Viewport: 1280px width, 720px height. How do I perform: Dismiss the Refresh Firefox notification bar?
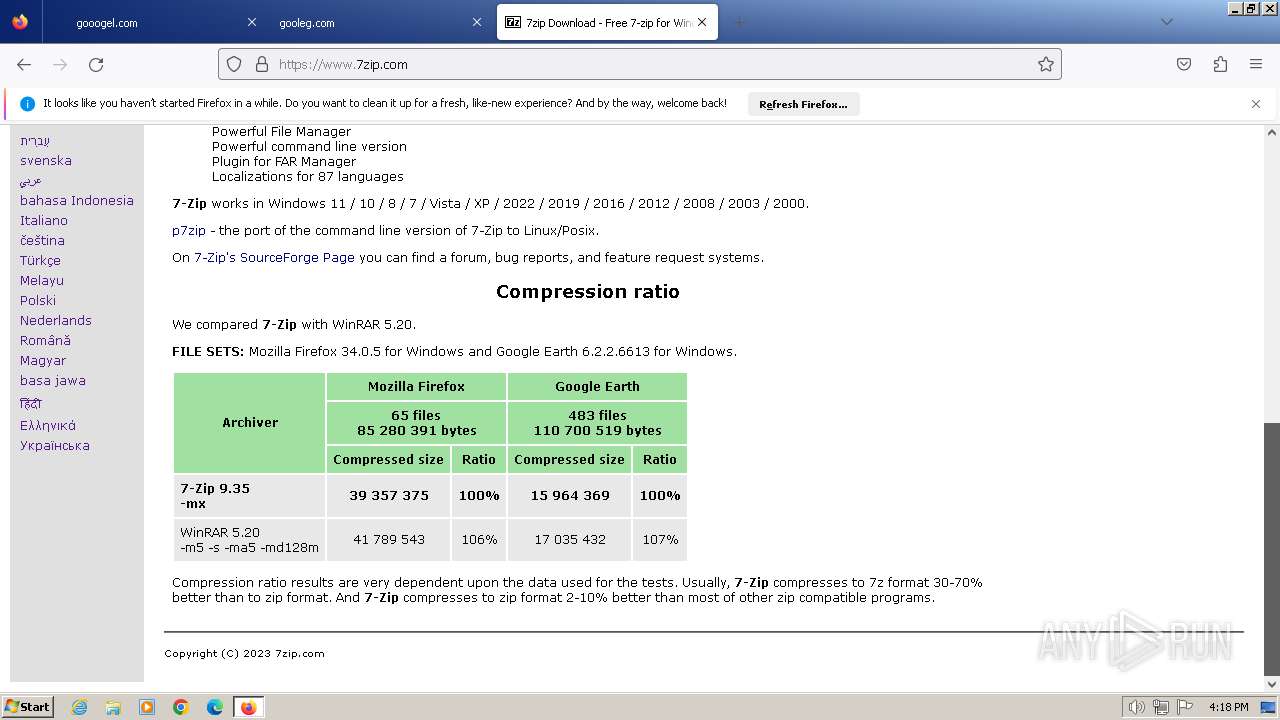(x=1256, y=104)
